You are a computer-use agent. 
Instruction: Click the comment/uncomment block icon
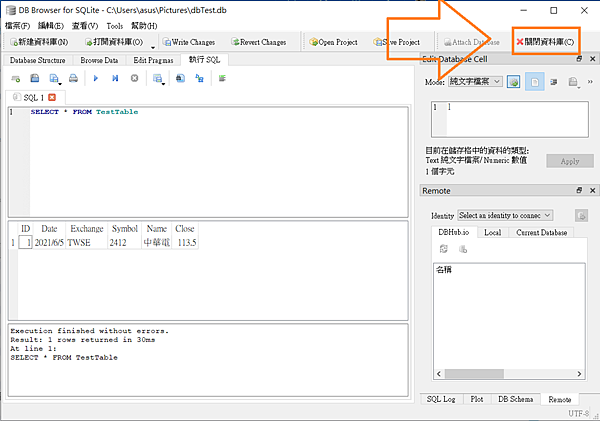coord(222,78)
